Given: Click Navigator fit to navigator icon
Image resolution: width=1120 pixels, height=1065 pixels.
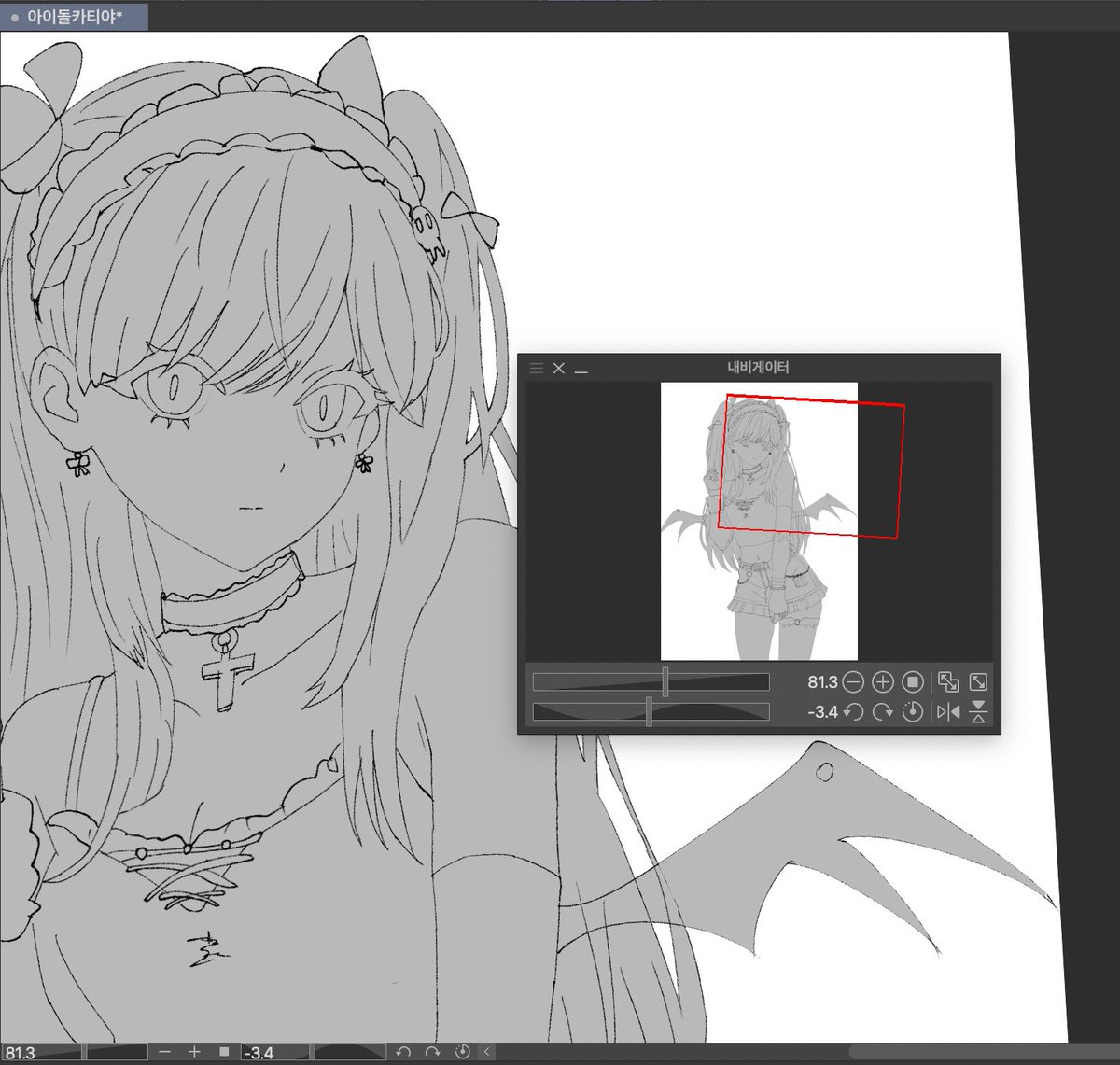Looking at the screenshot, I should (978, 682).
